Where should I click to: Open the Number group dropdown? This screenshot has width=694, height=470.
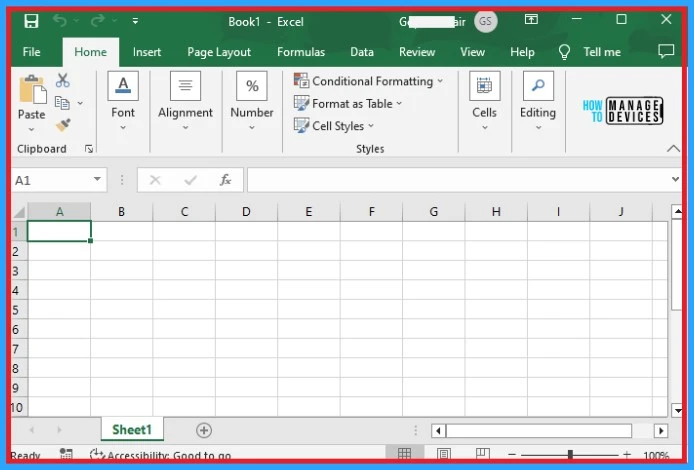tap(252, 101)
